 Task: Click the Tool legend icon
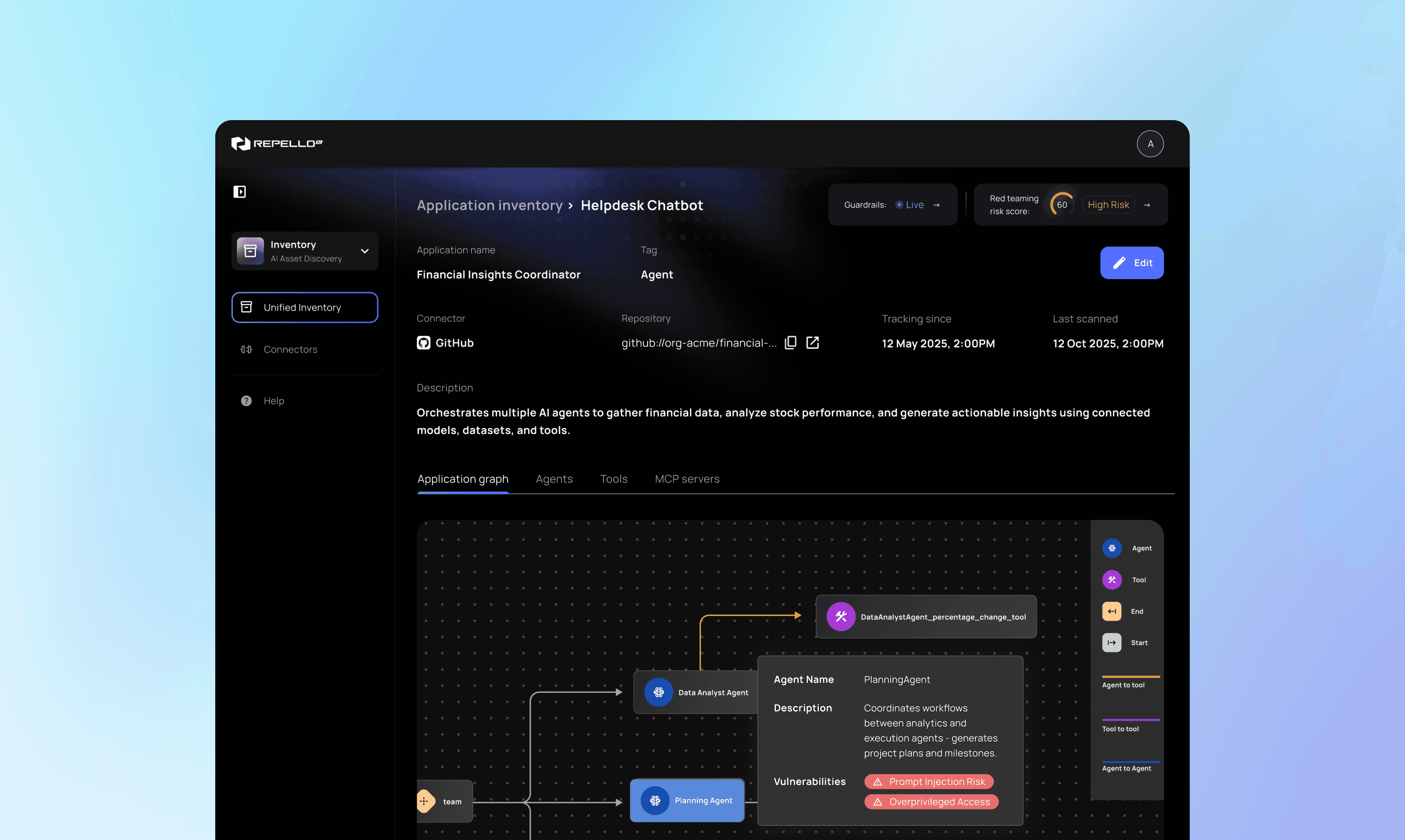[x=1112, y=580]
